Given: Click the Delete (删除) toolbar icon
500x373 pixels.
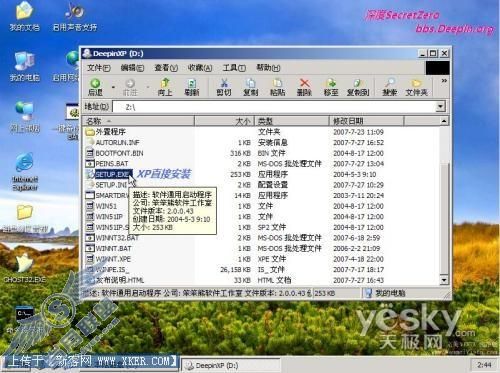Looking at the screenshot, I should [x=304, y=87].
